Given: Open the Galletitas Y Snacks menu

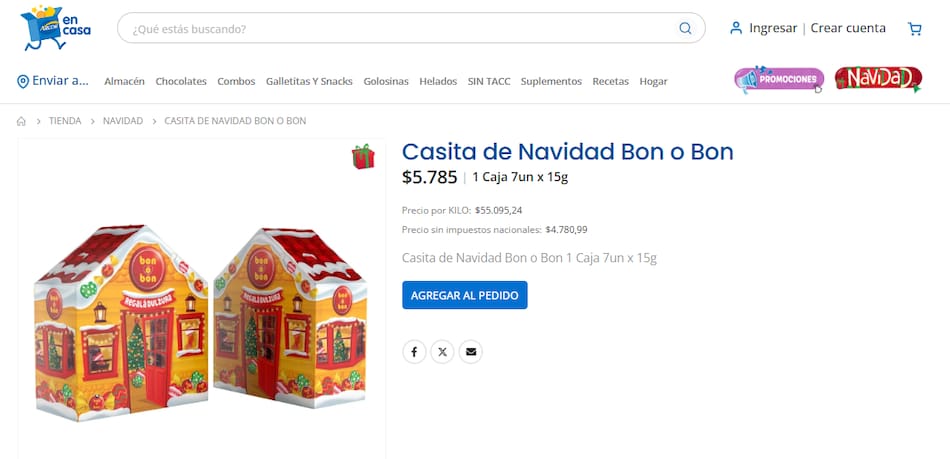Looking at the screenshot, I should 309,81.
